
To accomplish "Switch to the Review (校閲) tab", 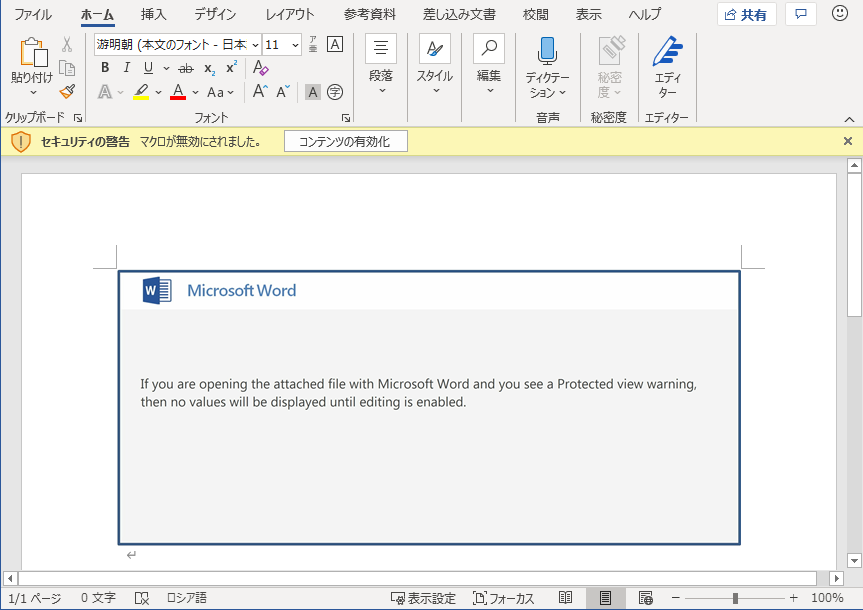I will (x=536, y=14).
